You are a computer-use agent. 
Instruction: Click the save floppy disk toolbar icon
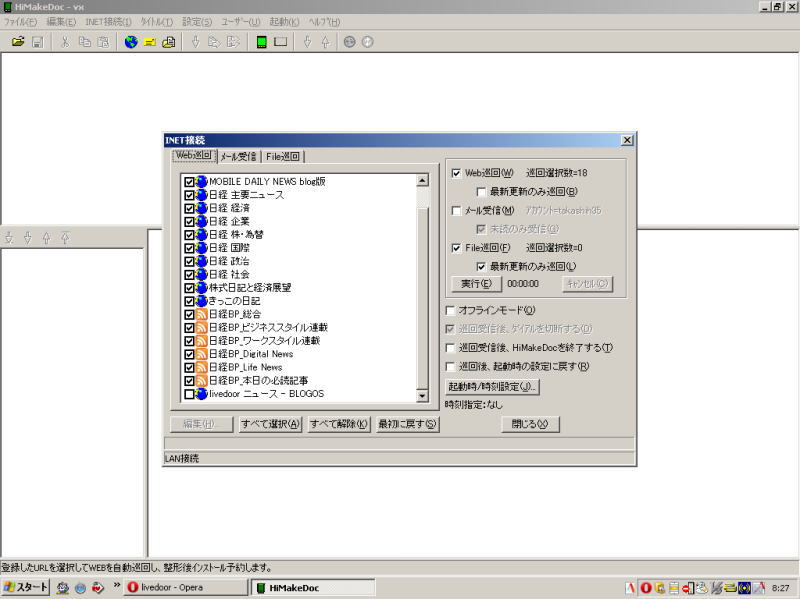37,42
